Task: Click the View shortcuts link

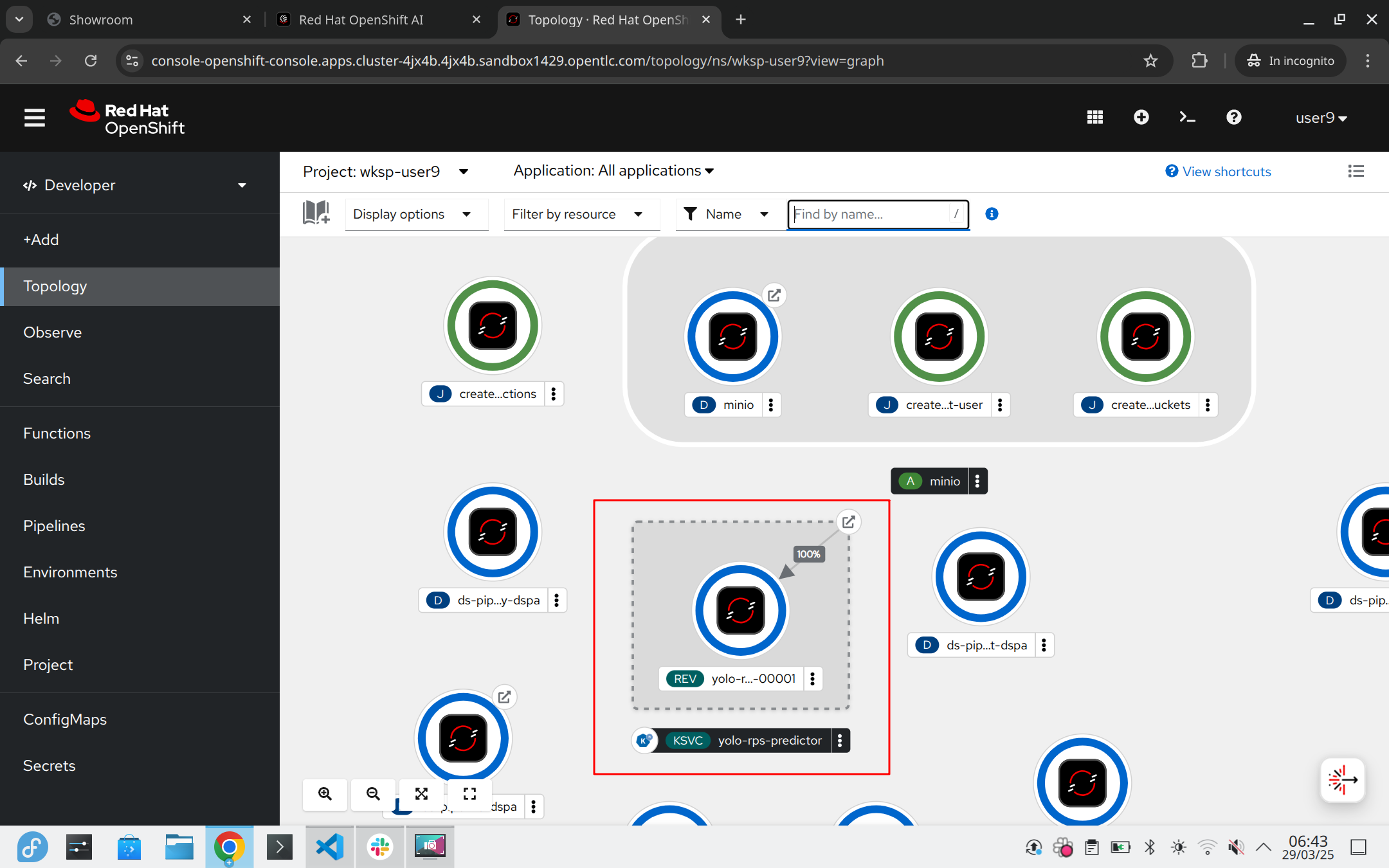Action: 1218,172
